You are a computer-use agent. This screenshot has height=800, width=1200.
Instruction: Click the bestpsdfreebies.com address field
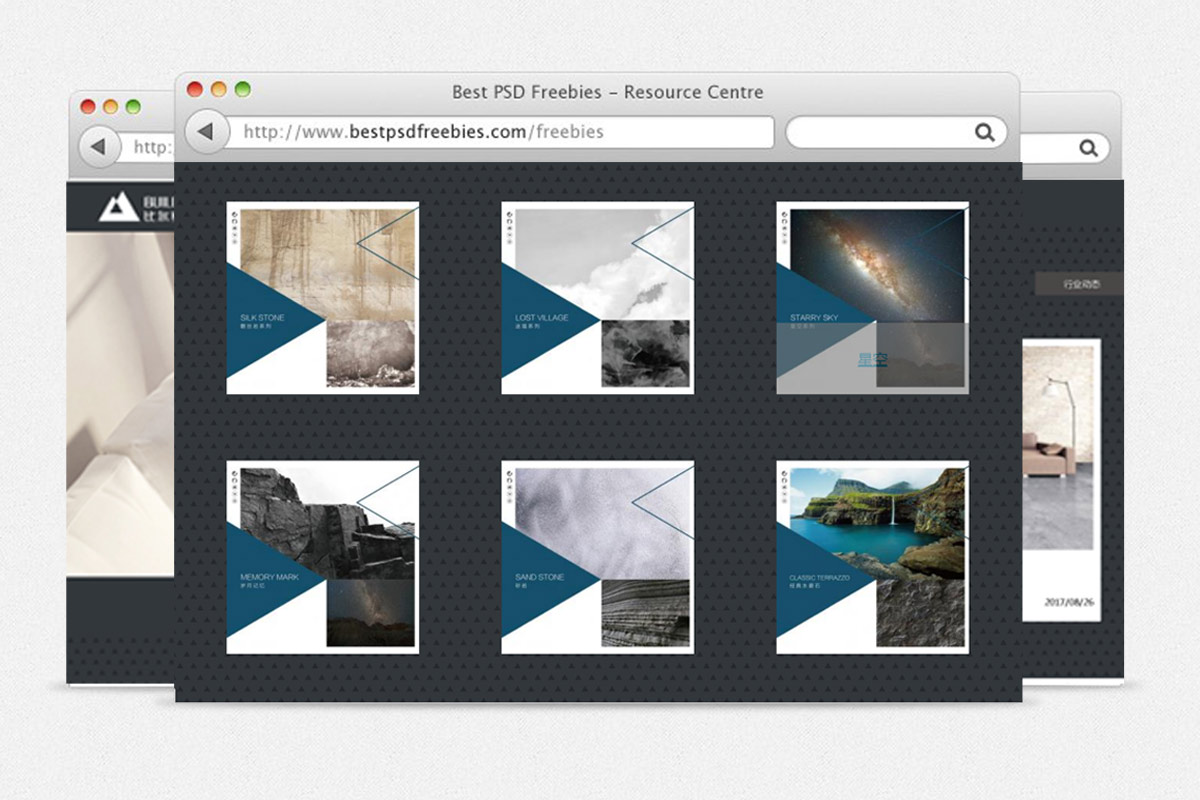coord(500,132)
